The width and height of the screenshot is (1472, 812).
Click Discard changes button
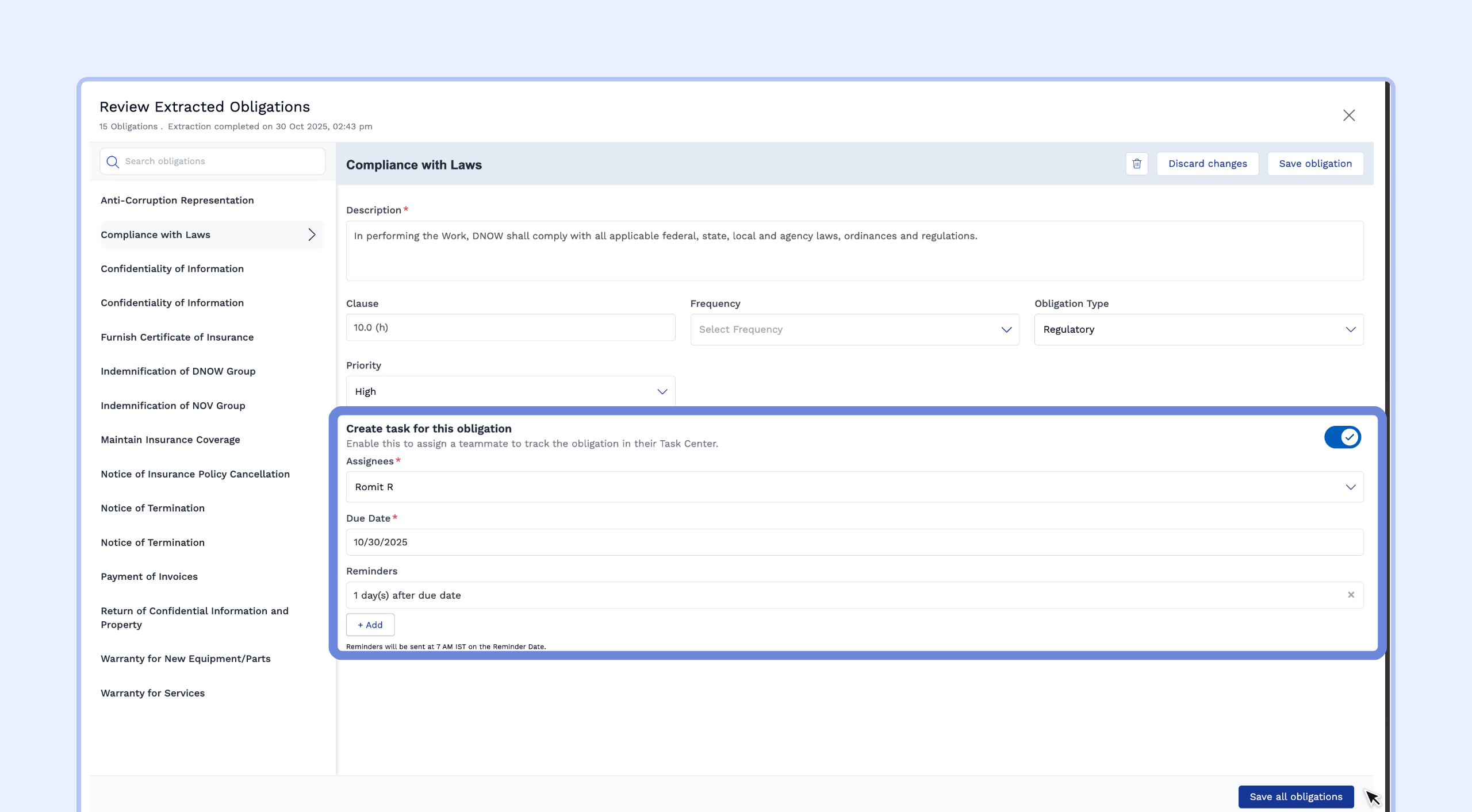coord(1207,164)
